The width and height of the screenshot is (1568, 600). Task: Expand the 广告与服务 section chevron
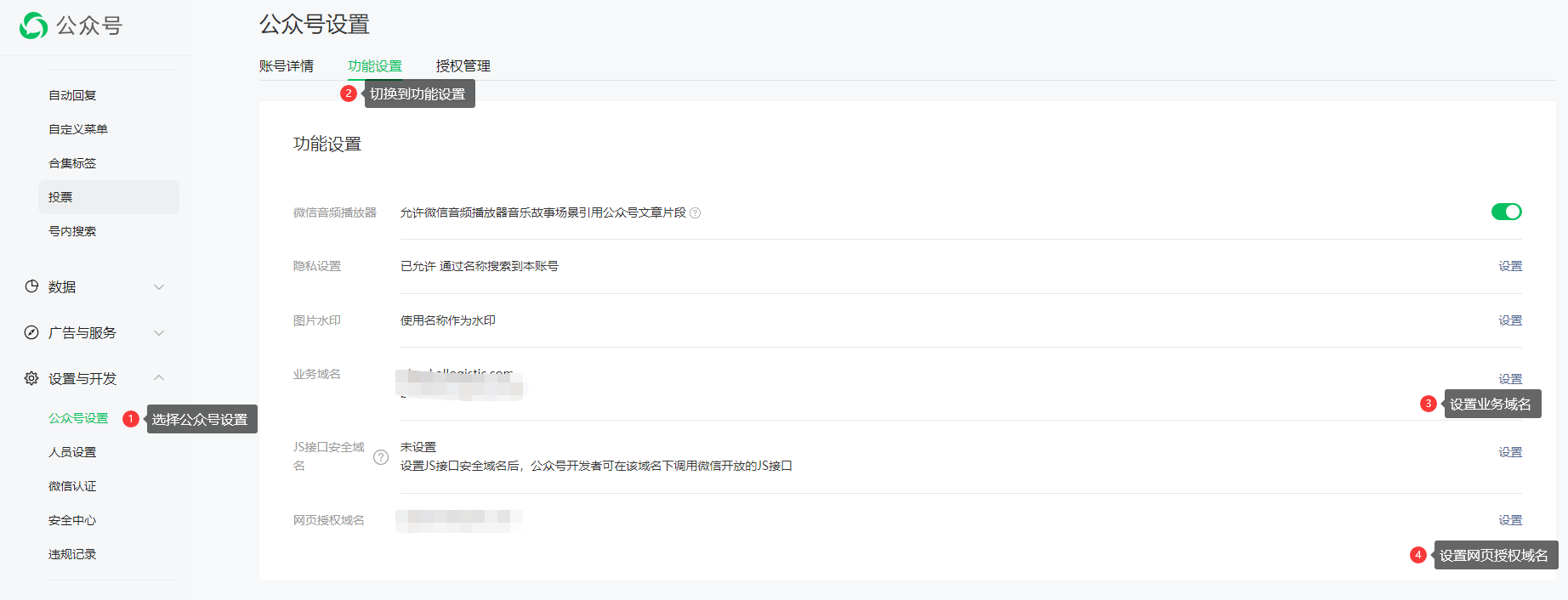[x=159, y=333]
